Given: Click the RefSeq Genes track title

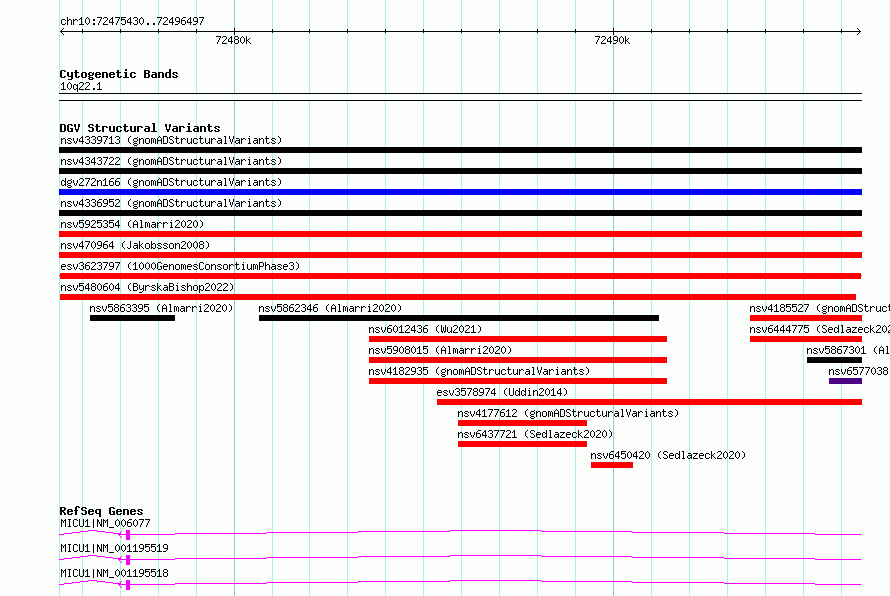Looking at the screenshot, I should click(101, 511).
